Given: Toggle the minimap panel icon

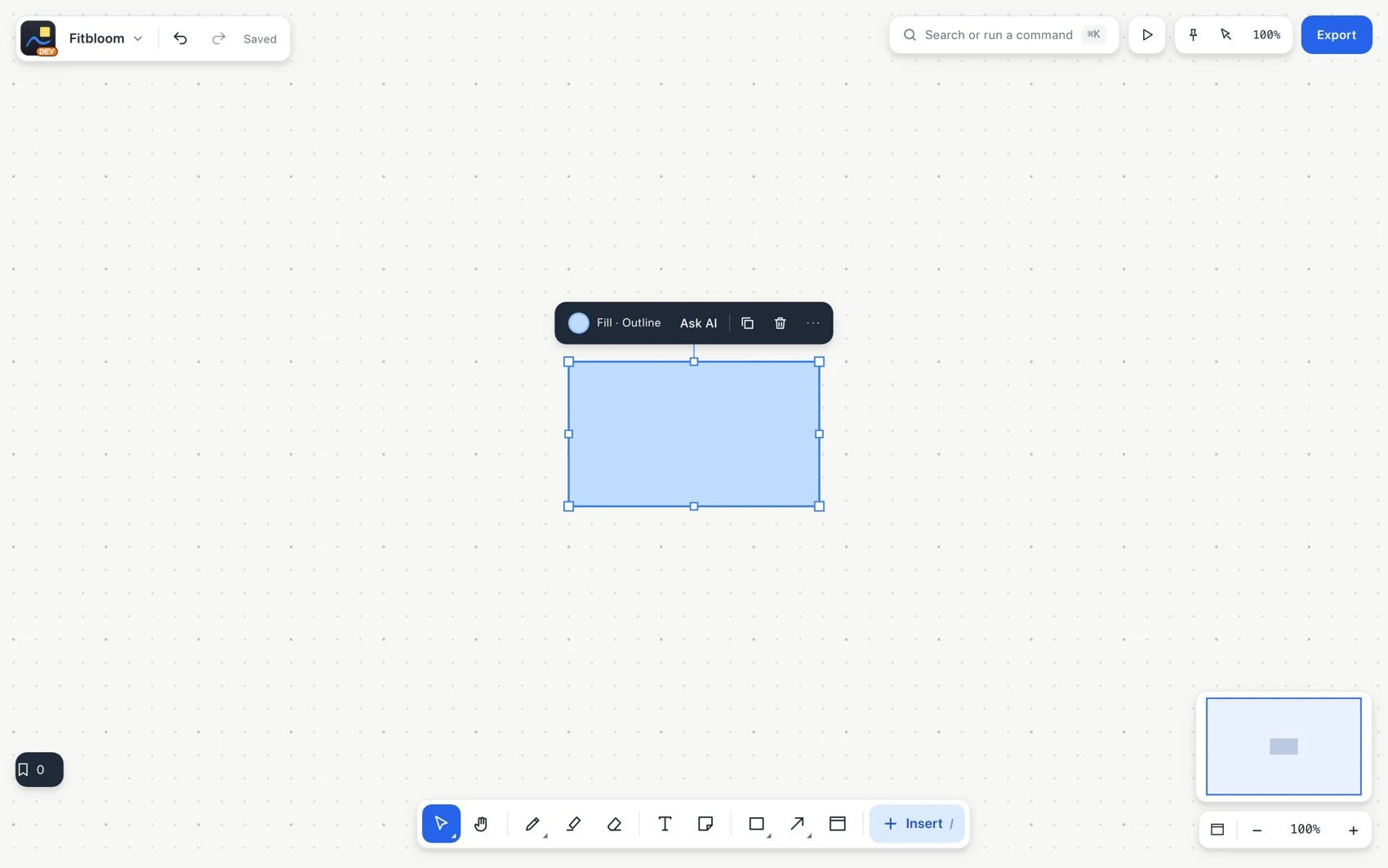Looking at the screenshot, I should coord(1217,830).
